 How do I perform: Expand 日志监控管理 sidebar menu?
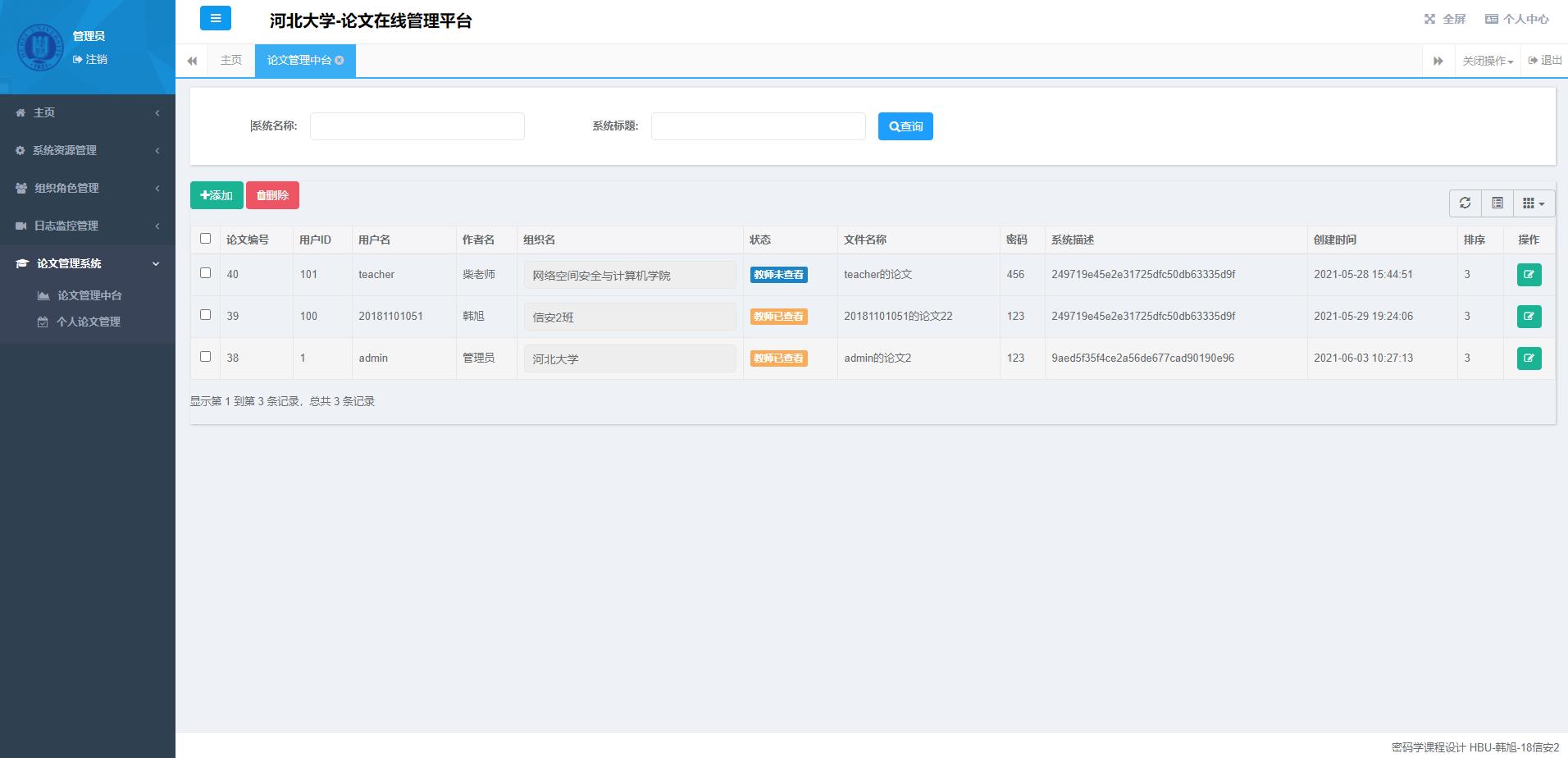(x=88, y=226)
